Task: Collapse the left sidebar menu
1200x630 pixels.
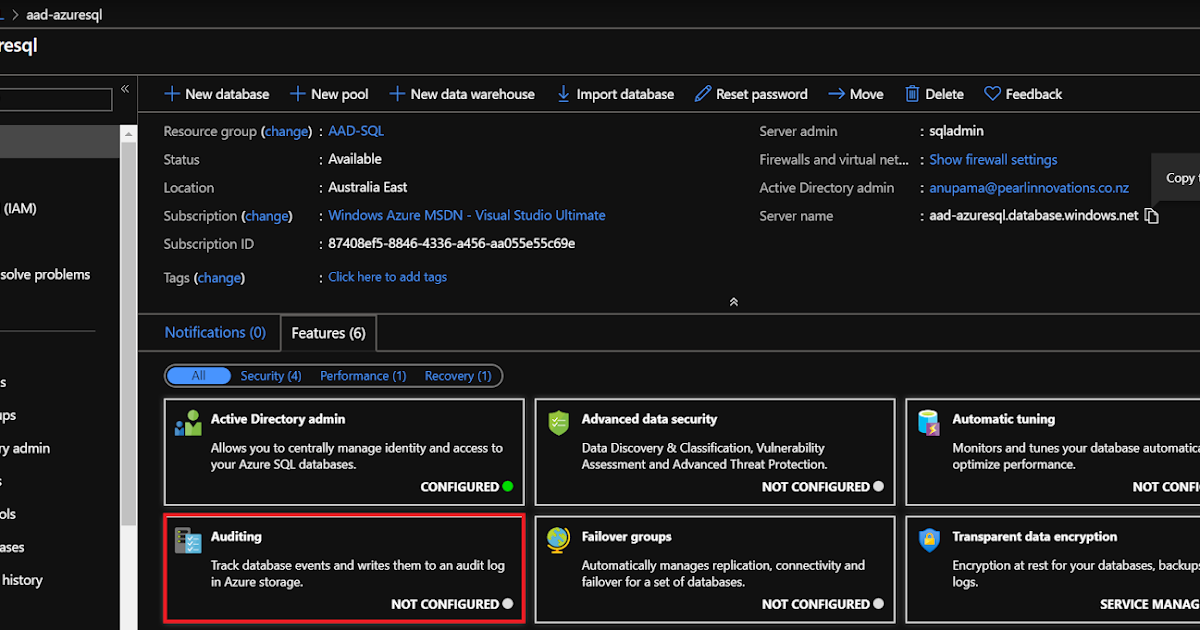Action: (x=125, y=89)
